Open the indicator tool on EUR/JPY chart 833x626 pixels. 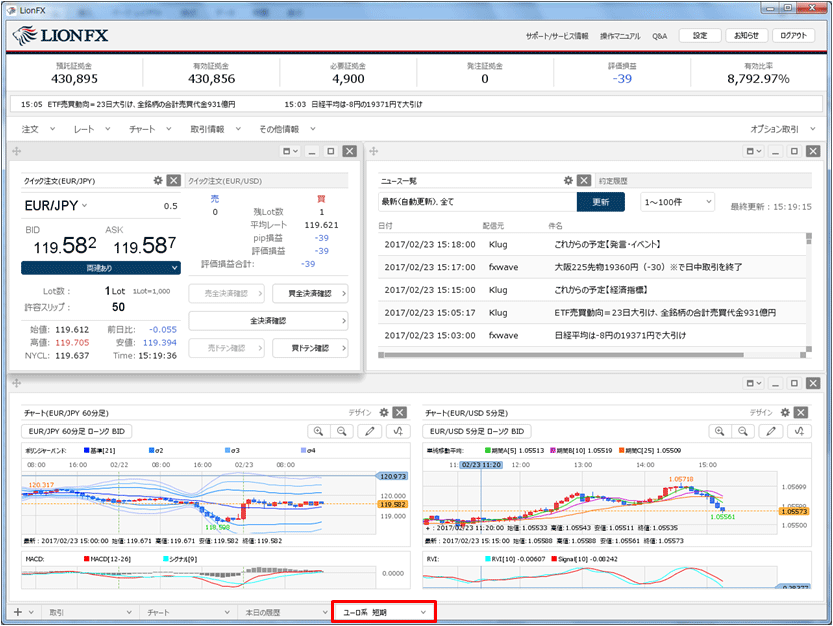398,432
